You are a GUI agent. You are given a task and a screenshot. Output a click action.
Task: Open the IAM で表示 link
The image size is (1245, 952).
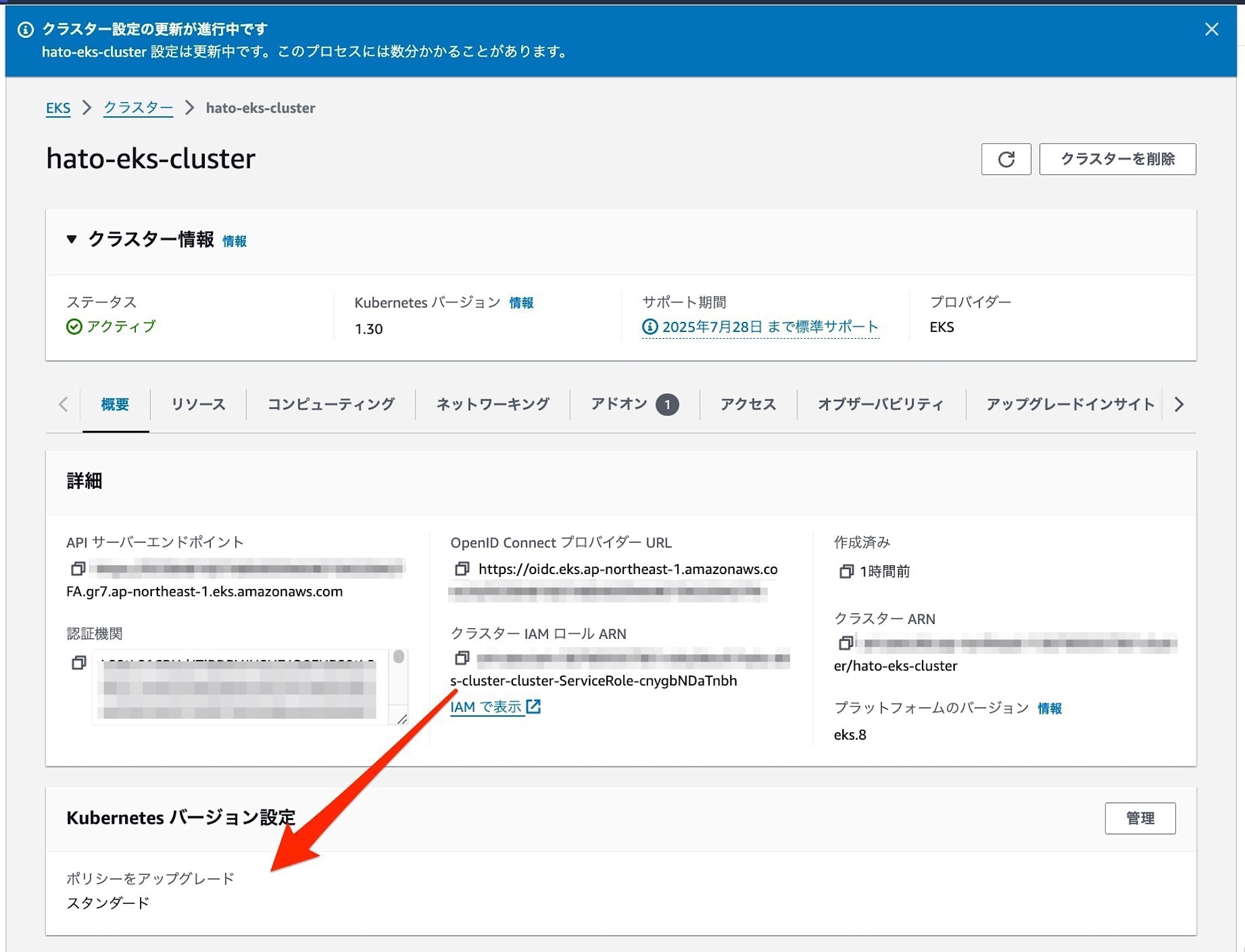pyautogui.click(x=486, y=707)
